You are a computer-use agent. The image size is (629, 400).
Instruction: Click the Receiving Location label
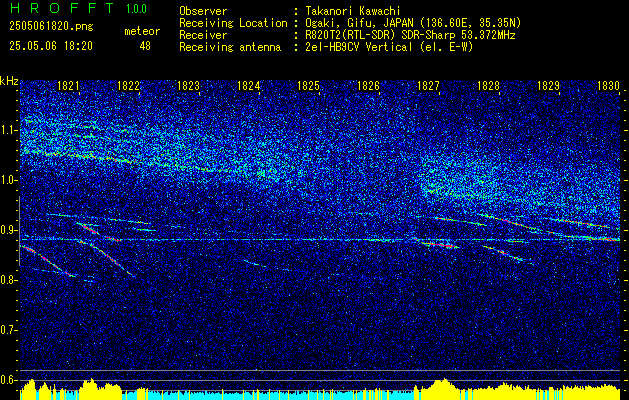tap(233, 23)
